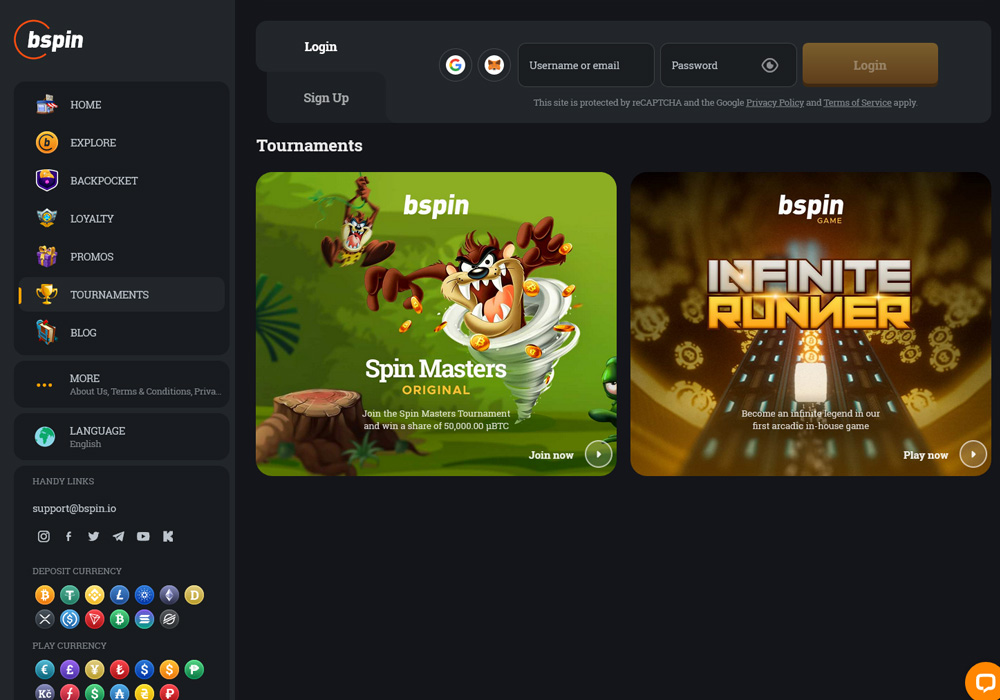Open the Terms of Service link
The width and height of the screenshot is (1000, 700).
point(857,103)
